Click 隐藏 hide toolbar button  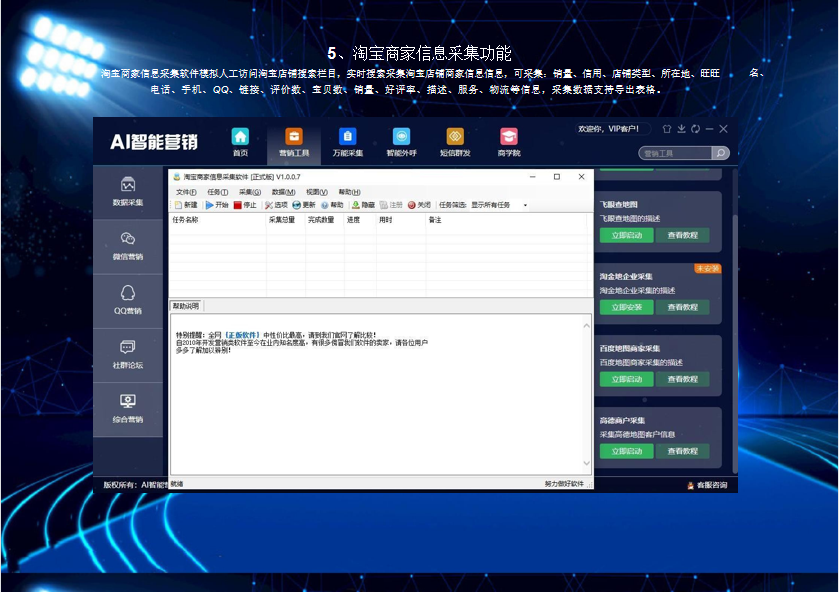[363, 205]
